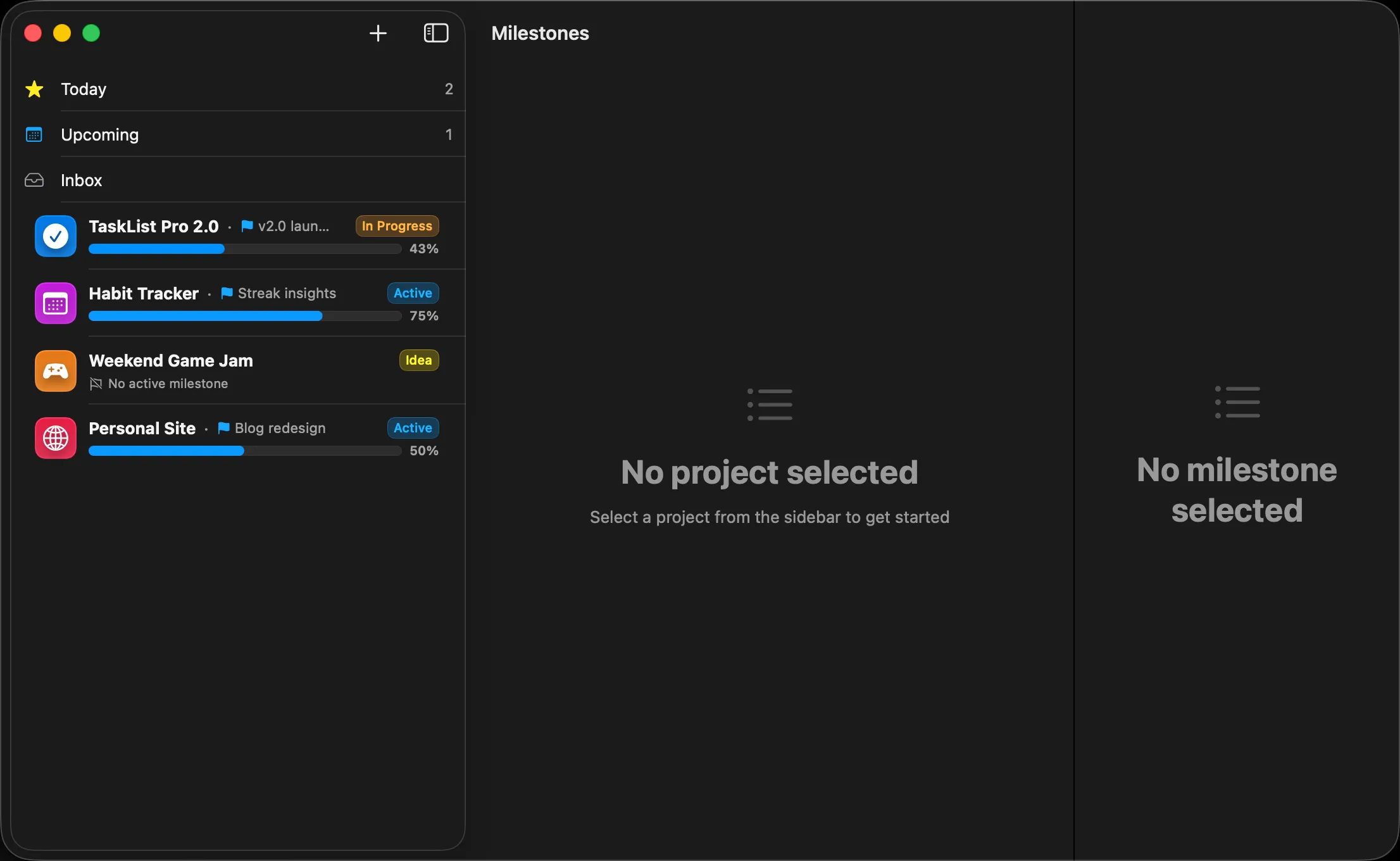The image size is (1400, 861).
Task: Click the '50%' percentage label
Action: 424,451
